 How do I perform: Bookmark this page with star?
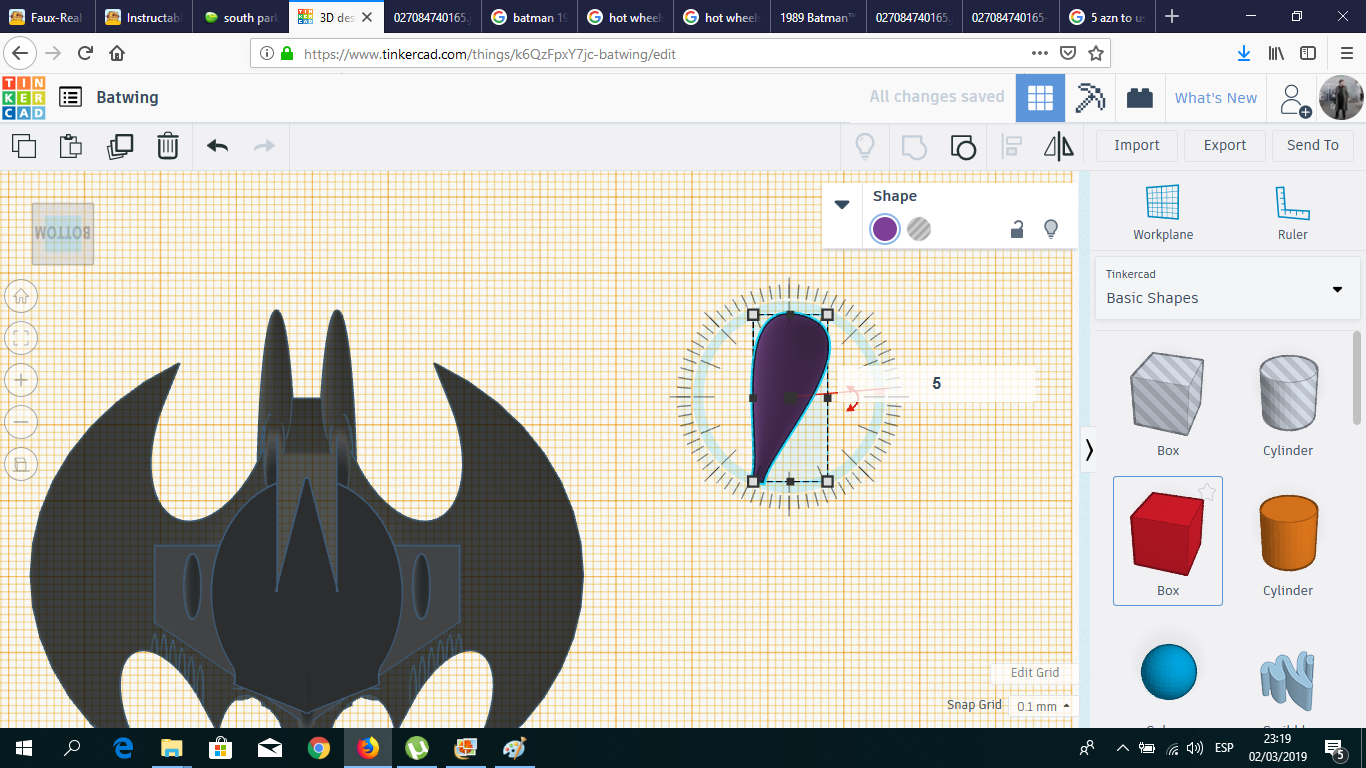tap(1096, 54)
